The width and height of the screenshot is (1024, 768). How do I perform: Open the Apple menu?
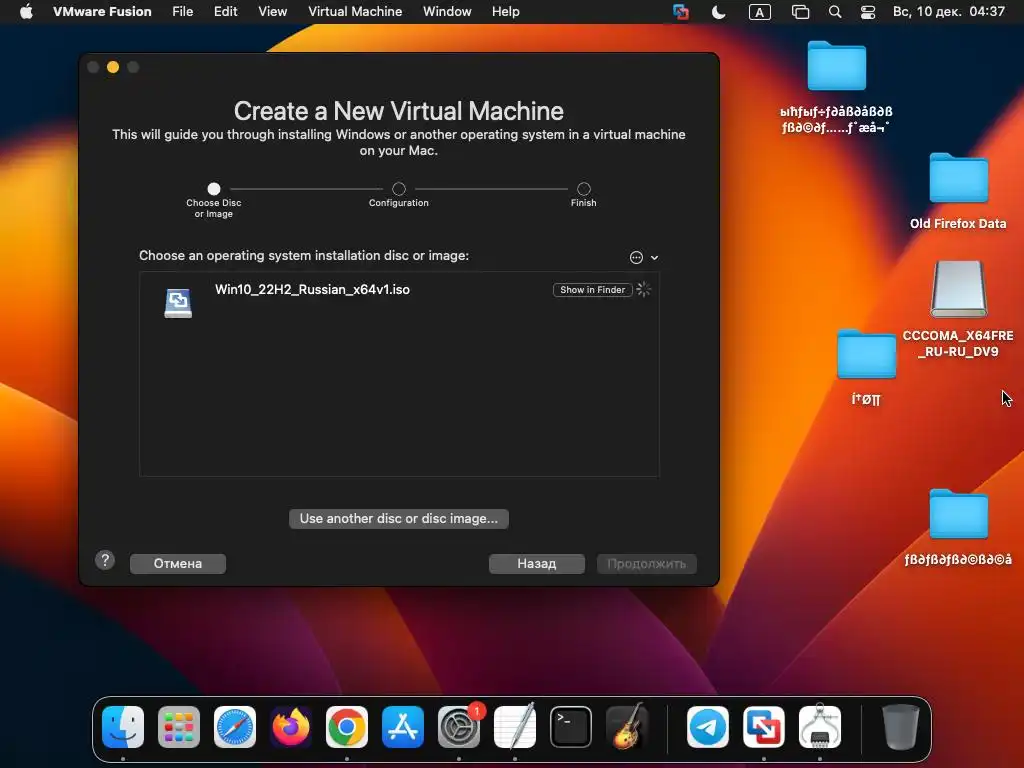[x=26, y=12]
